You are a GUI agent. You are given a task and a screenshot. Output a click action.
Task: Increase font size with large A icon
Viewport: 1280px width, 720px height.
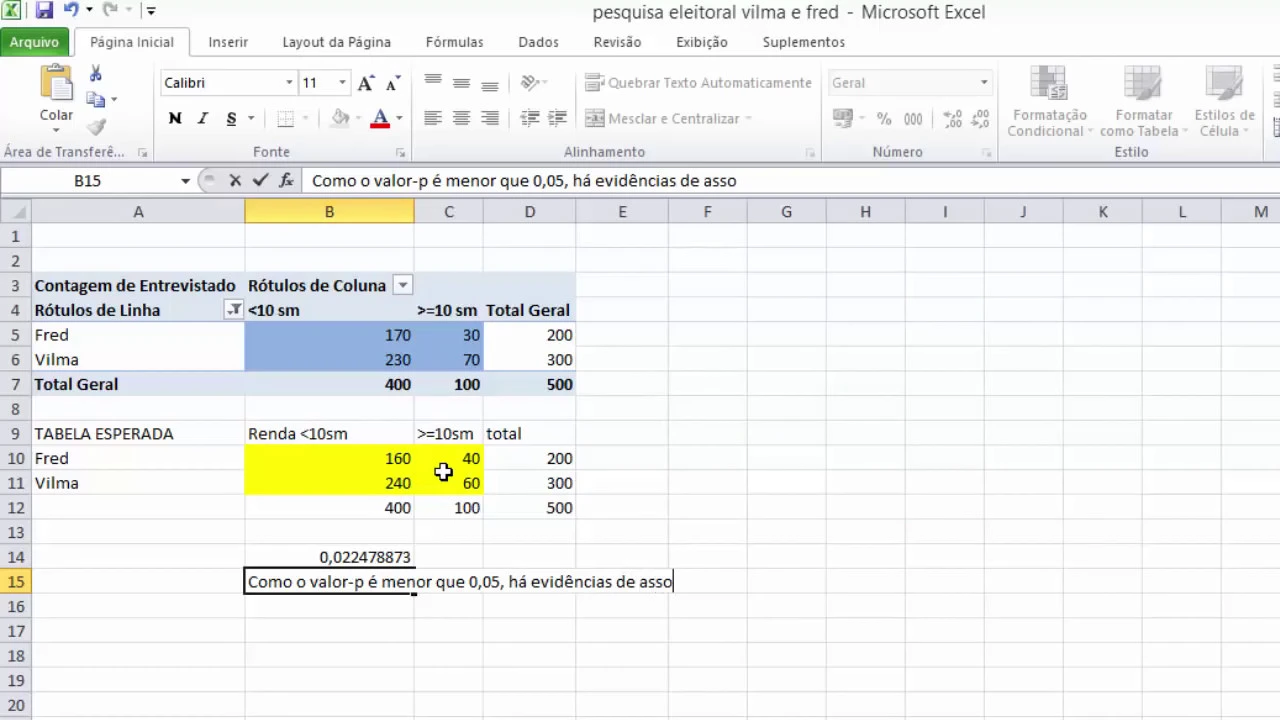tap(366, 83)
